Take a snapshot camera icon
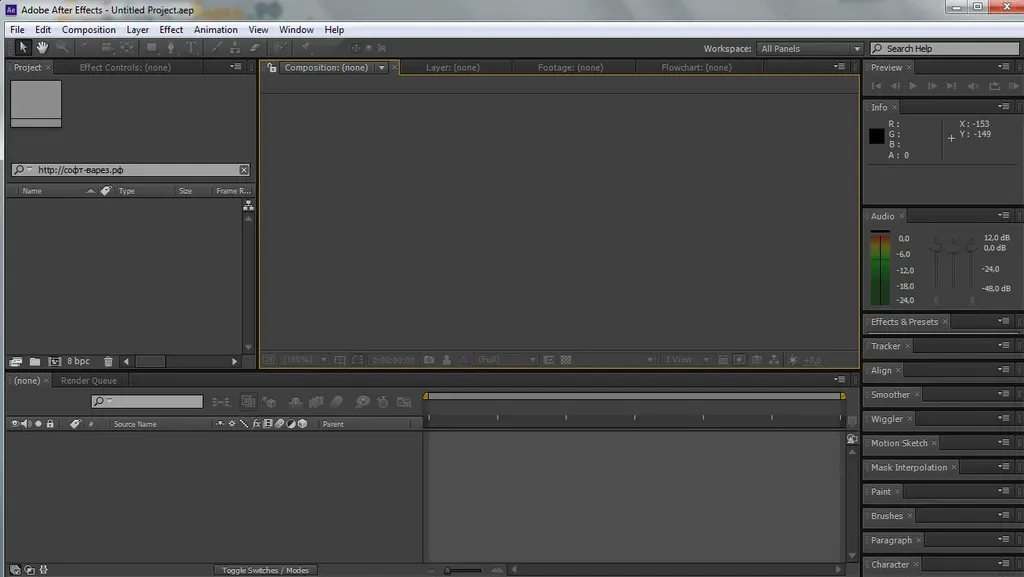 [429, 360]
